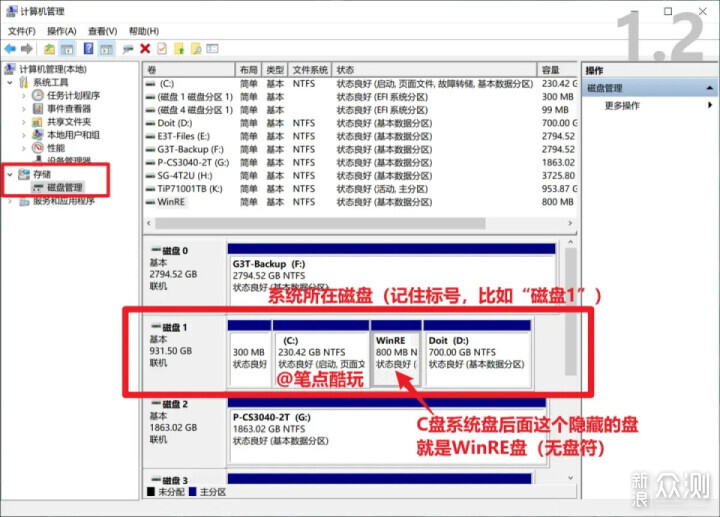Select the G3T-Backup (F:) volume row

point(360,149)
